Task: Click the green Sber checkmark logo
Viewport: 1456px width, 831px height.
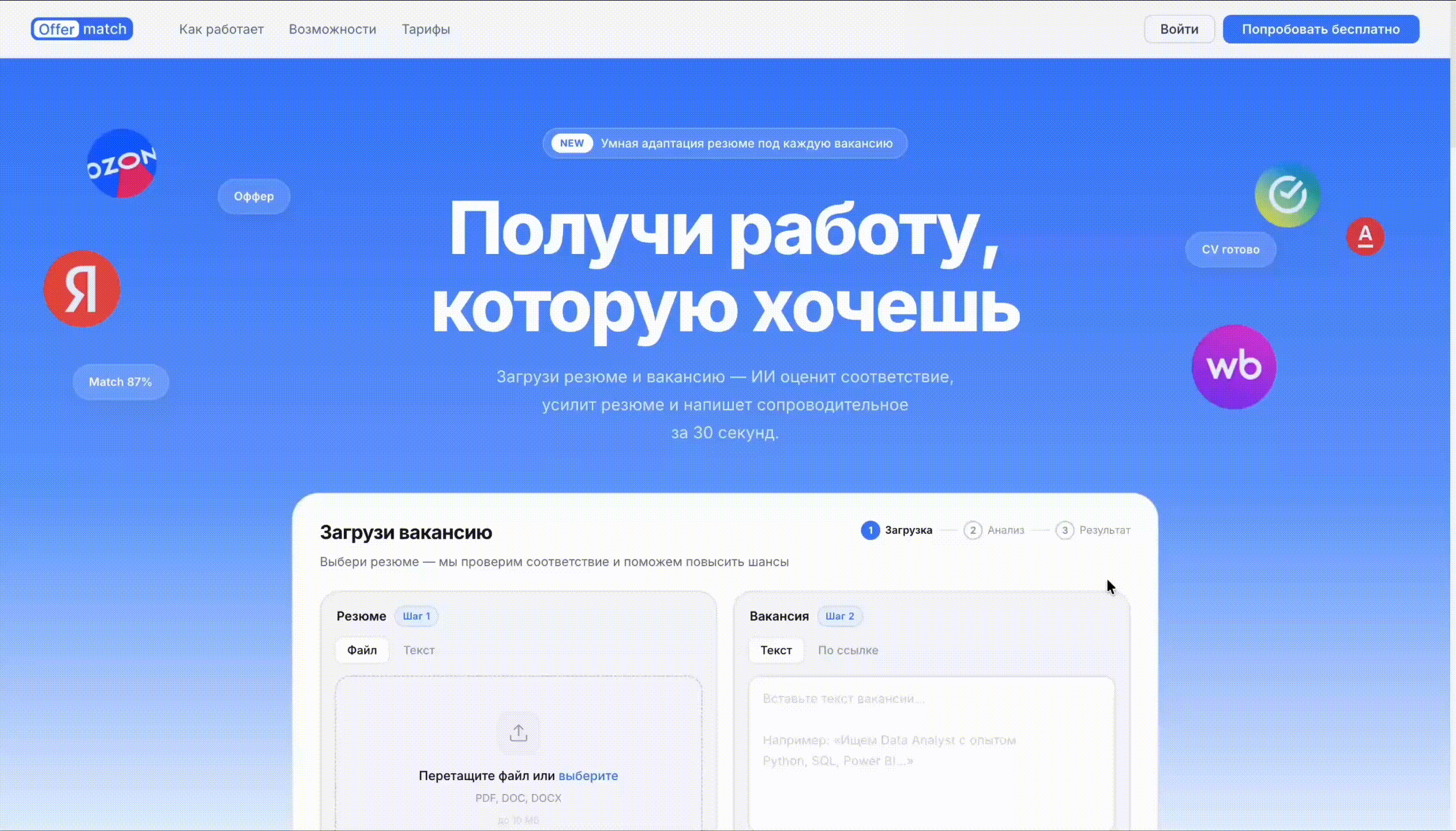Action: tap(1288, 195)
